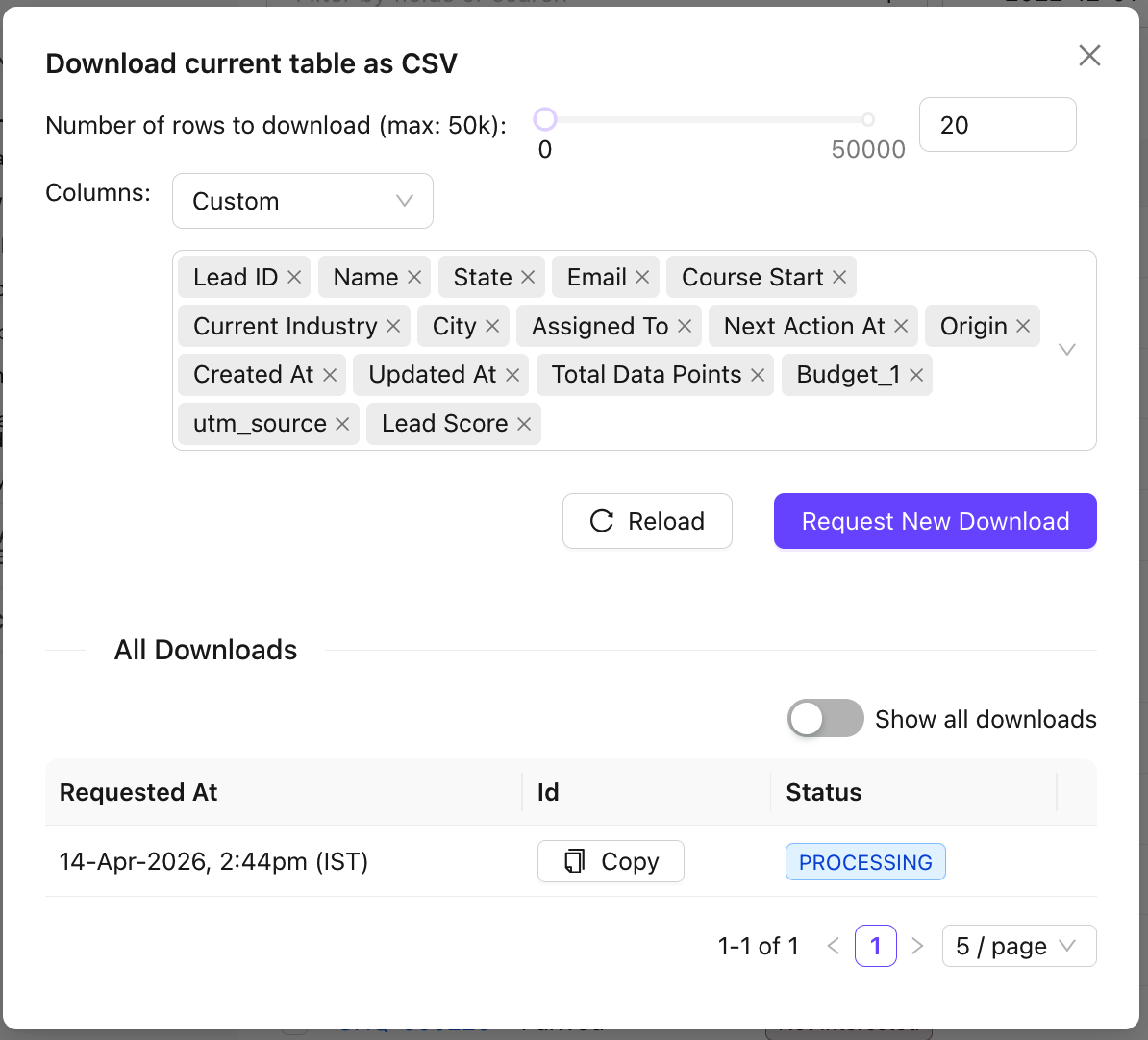Remove the Lead Score column tag
1148x1040 pixels.
pos(524,424)
